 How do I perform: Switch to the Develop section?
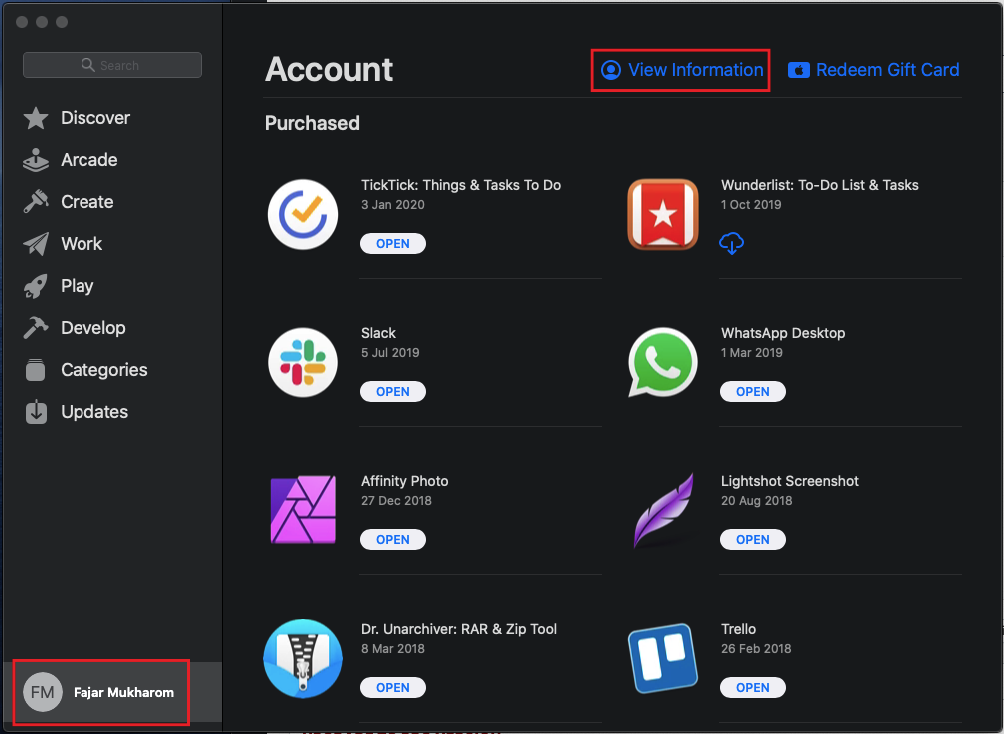[93, 328]
